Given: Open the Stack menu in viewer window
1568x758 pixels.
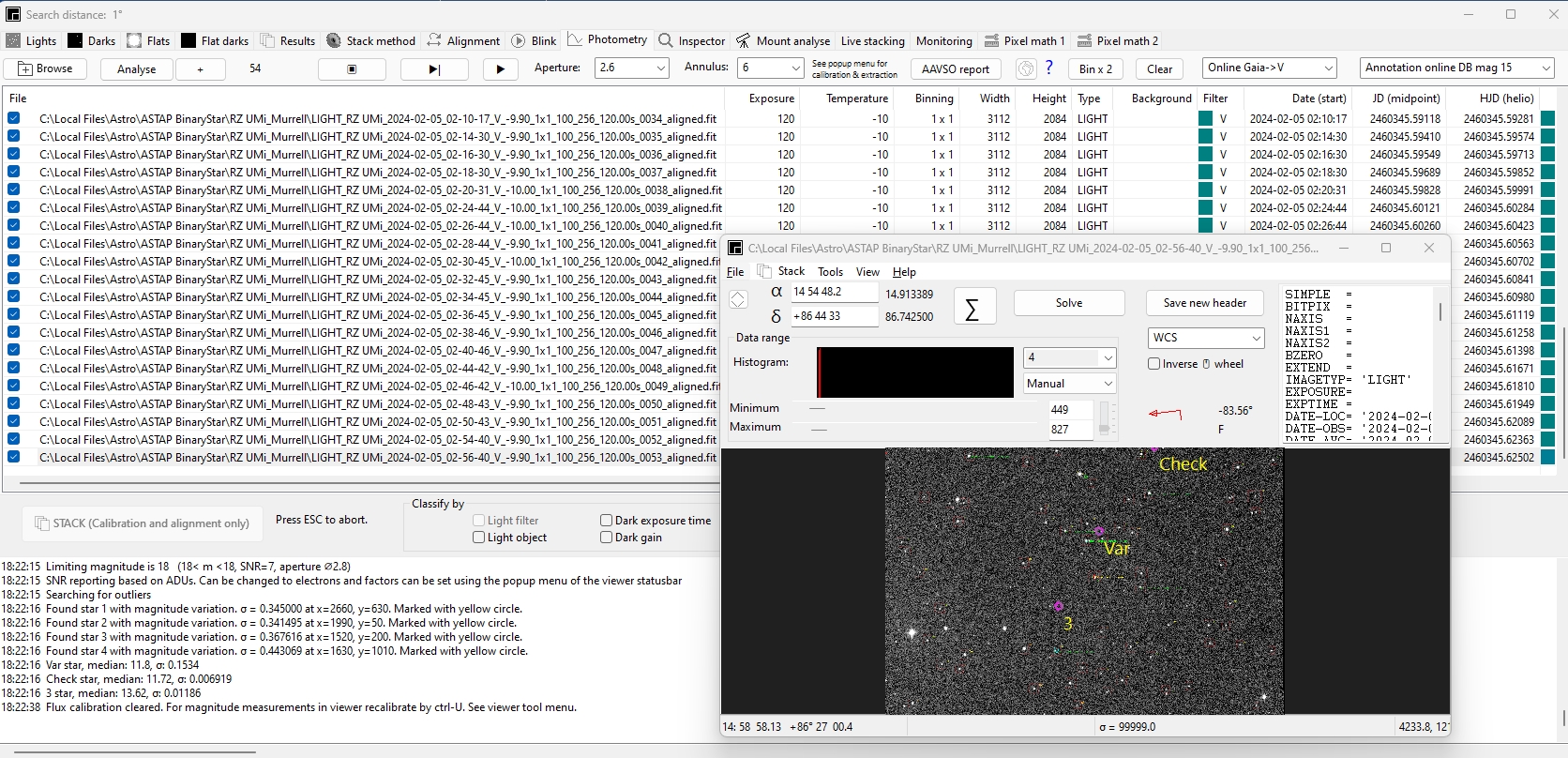Looking at the screenshot, I should pyautogui.click(x=791, y=271).
